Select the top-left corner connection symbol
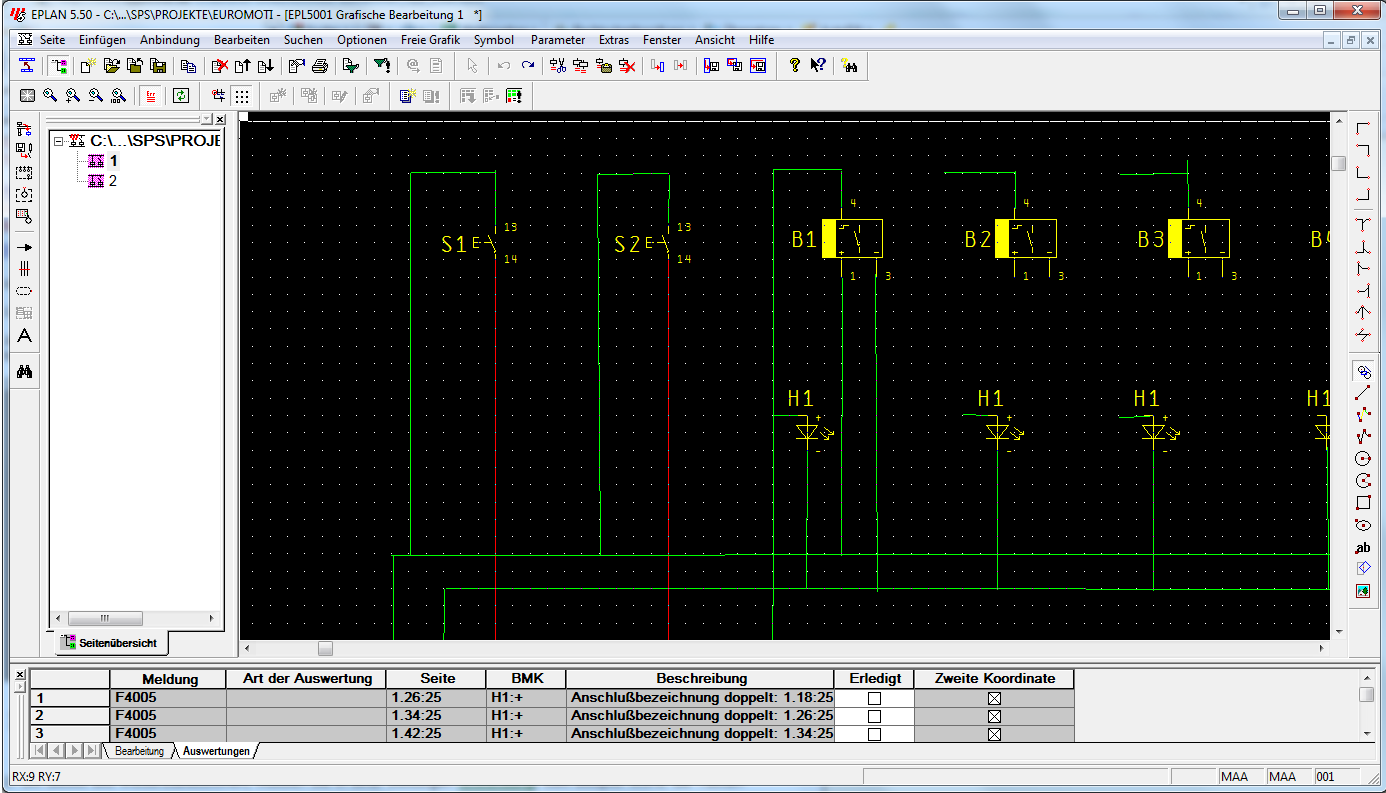This screenshot has width=1386, height=793. coord(1362,128)
